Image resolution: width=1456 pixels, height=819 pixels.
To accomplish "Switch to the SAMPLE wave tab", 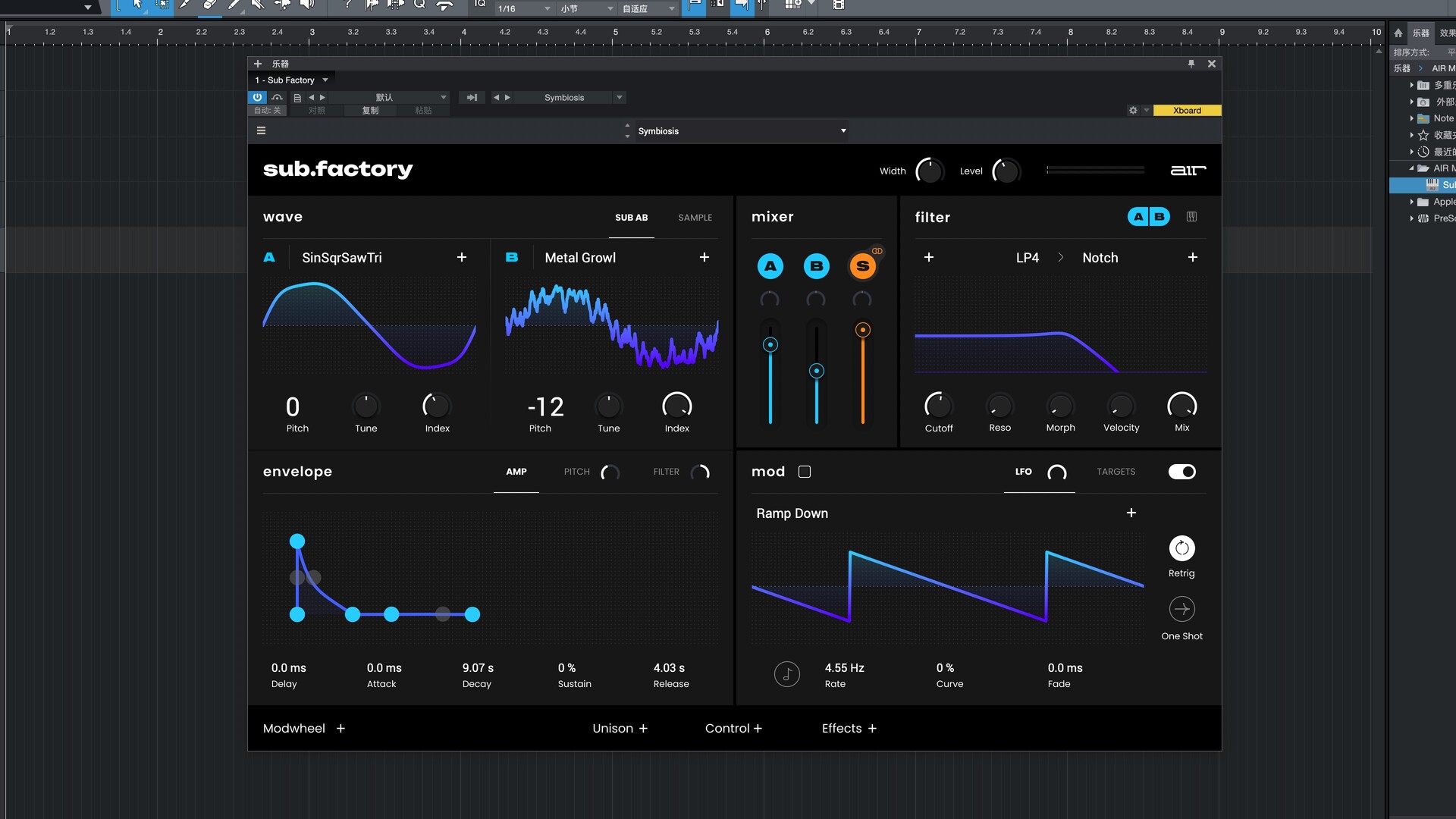I will [x=695, y=218].
